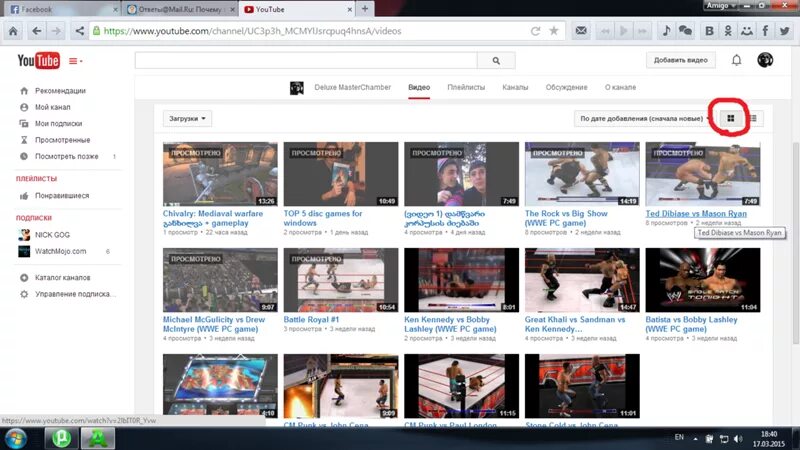This screenshot has width=800, height=450.
Task: Open the VK 'B' icon in toolbar
Action: [x=709, y=31]
